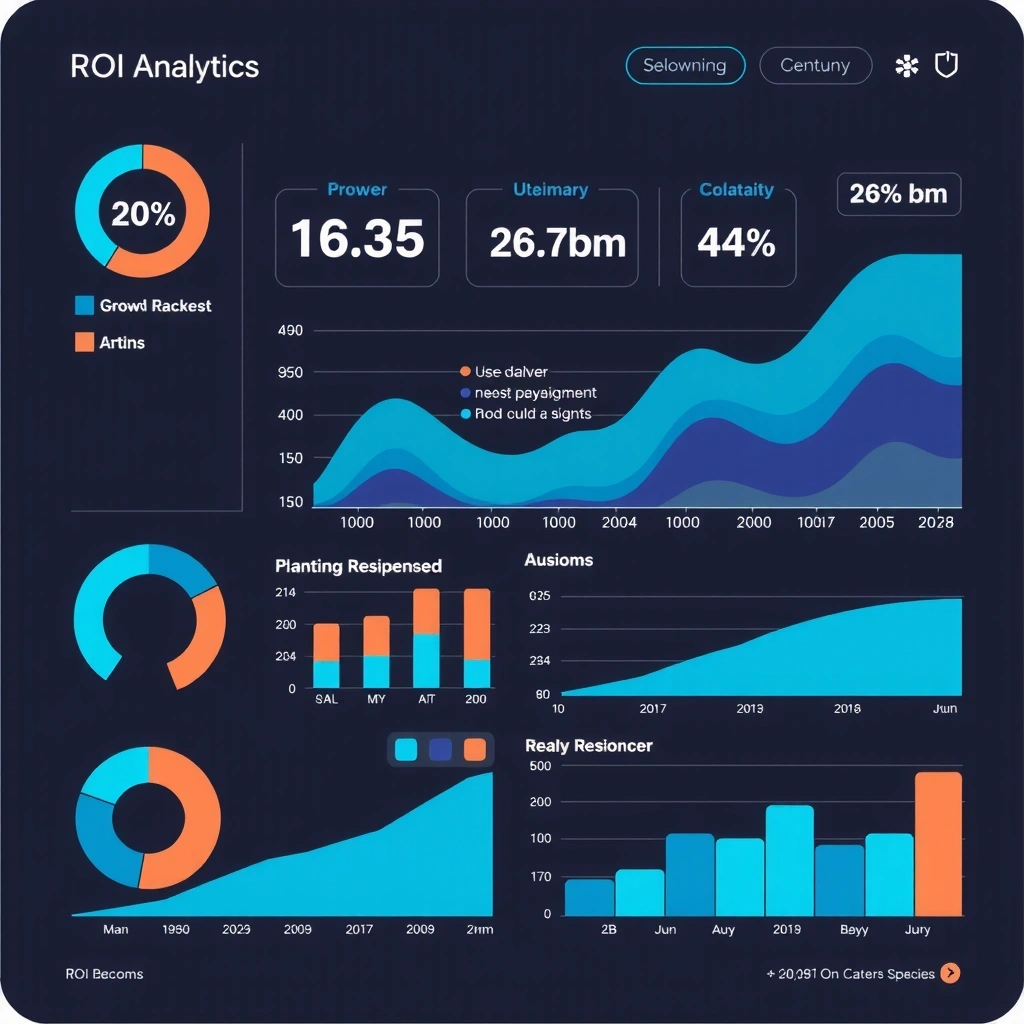
Task: Click the tallest bar in Planting Respensed chart
Action: (426, 640)
